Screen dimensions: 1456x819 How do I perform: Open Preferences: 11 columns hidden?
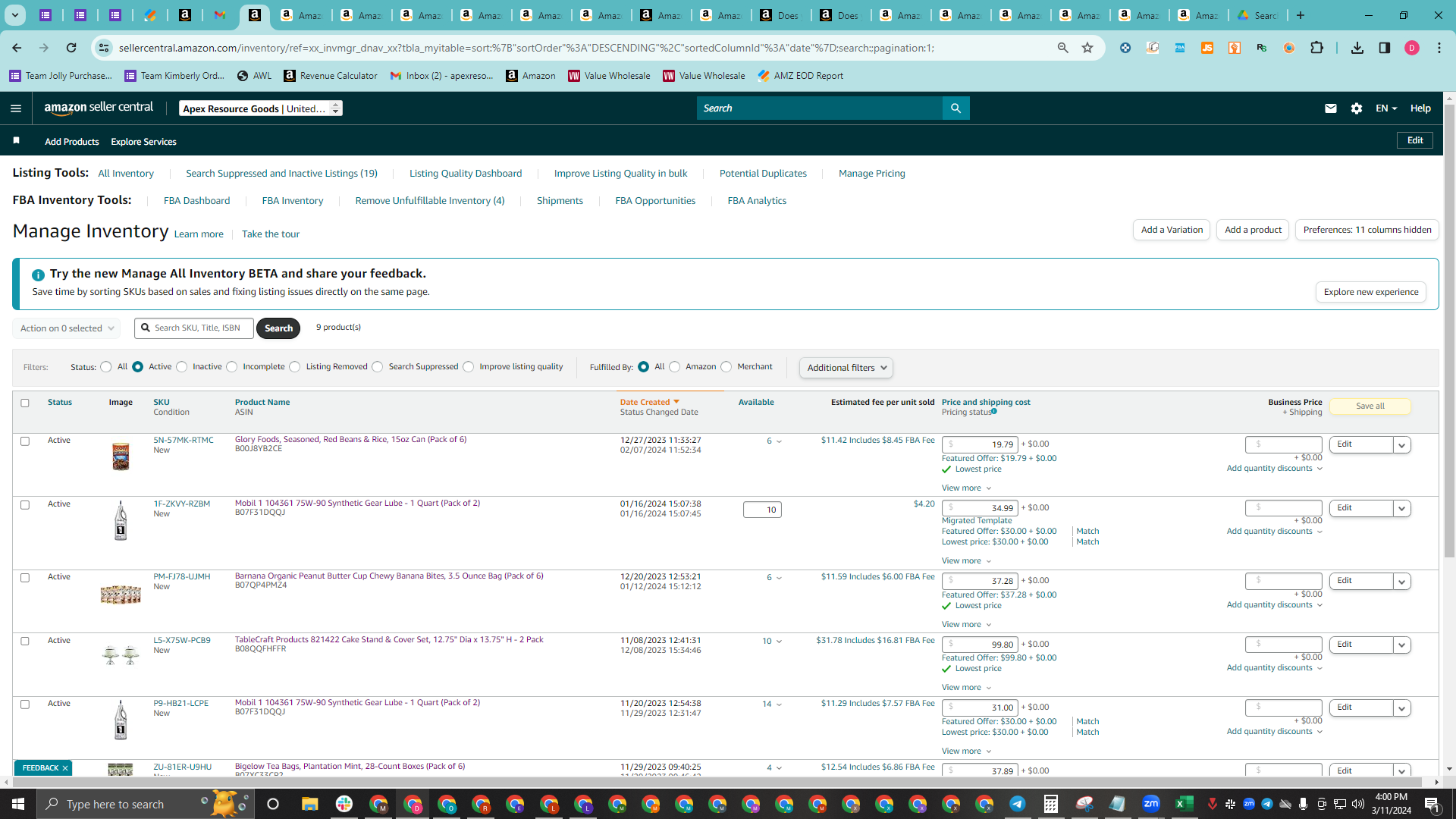[1367, 230]
